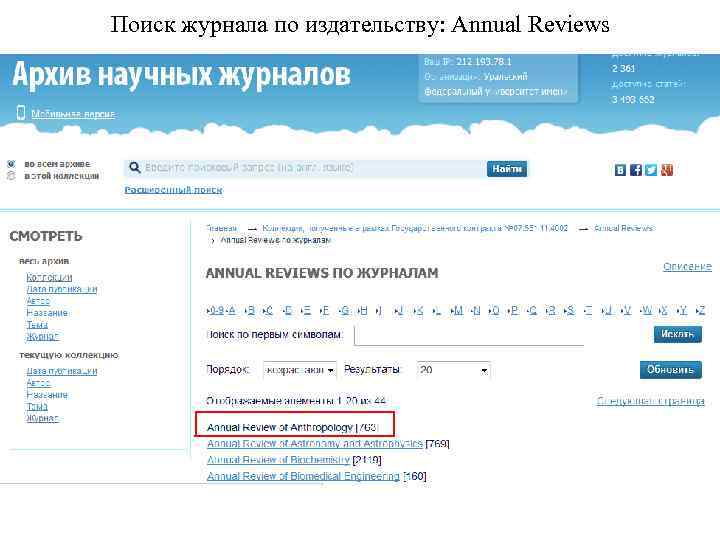Browse whole archive by Тема
Screen dimensions: 720x540
[37, 325]
